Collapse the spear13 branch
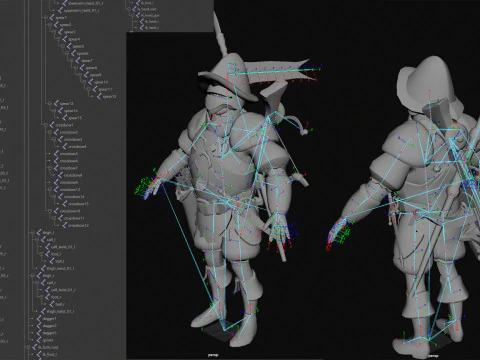480x360 pixels. pyautogui.click(x=49, y=104)
